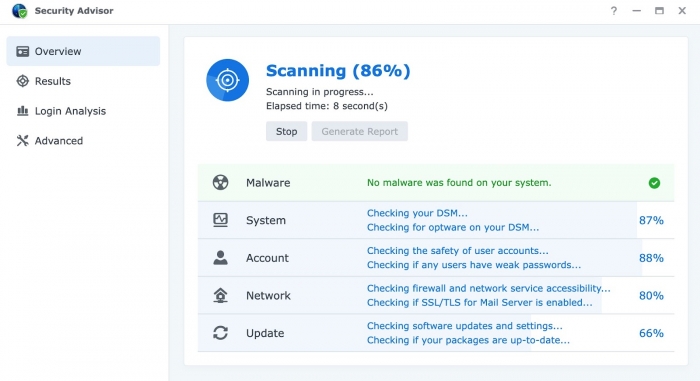Click the green checkmark in Malware row
This screenshot has height=381, width=700.
coord(654,183)
